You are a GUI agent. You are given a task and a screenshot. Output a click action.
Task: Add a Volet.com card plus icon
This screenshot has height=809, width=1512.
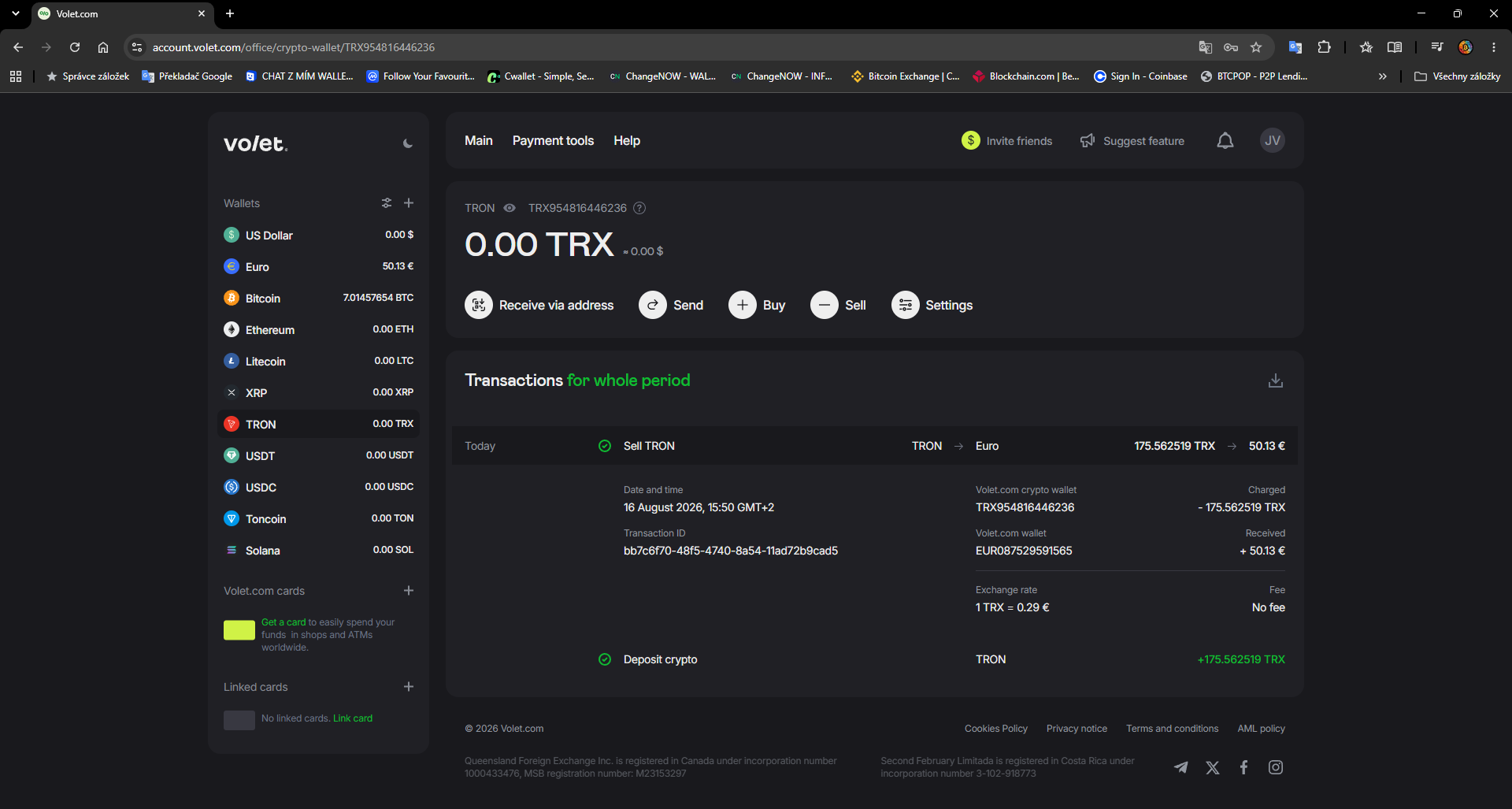coord(409,591)
